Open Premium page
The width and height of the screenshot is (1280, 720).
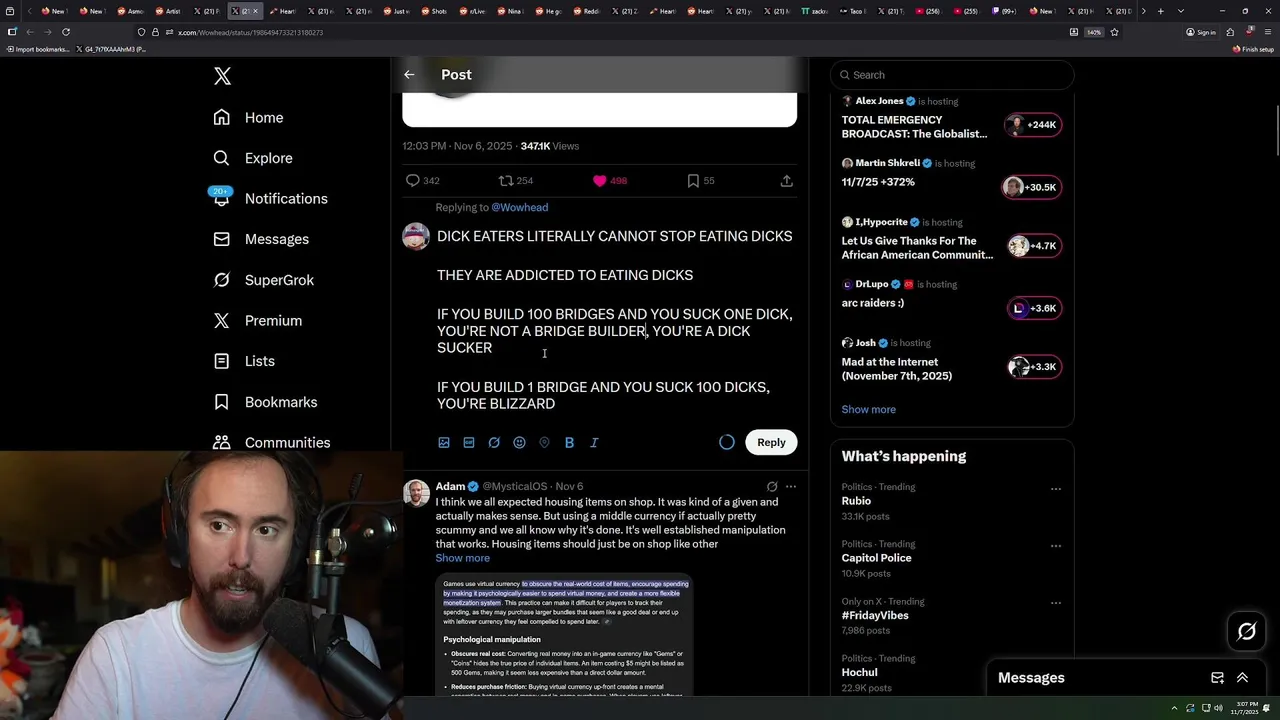[257, 320]
